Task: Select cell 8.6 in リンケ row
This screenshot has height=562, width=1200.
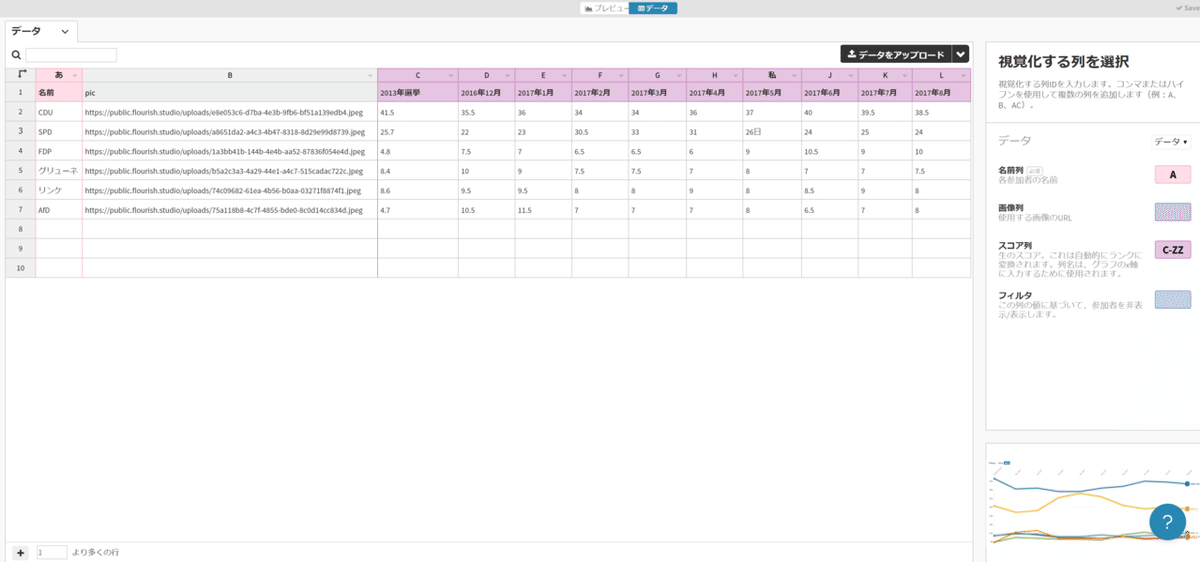Action: pyautogui.click(x=418, y=190)
